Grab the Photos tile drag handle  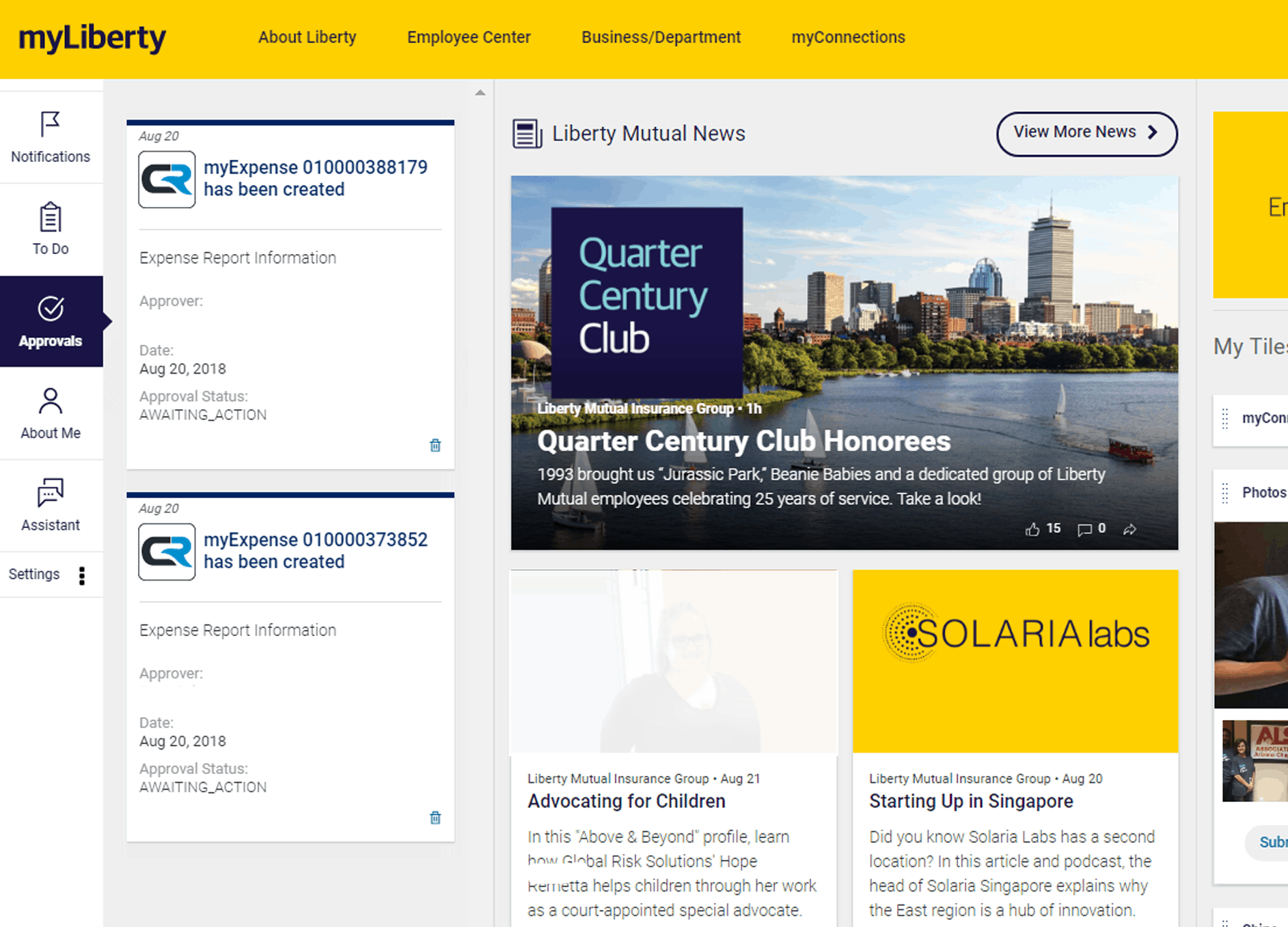click(x=1225, y=493)
